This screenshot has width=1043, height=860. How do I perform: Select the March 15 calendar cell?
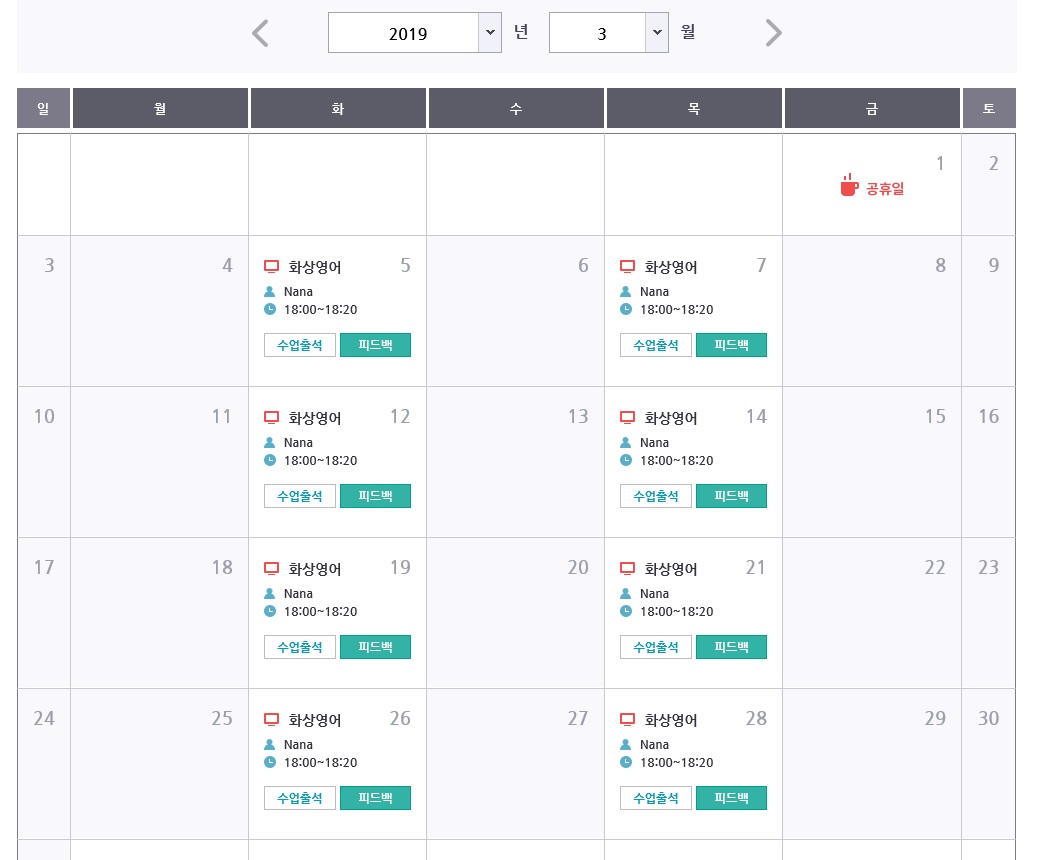point(871,462)
